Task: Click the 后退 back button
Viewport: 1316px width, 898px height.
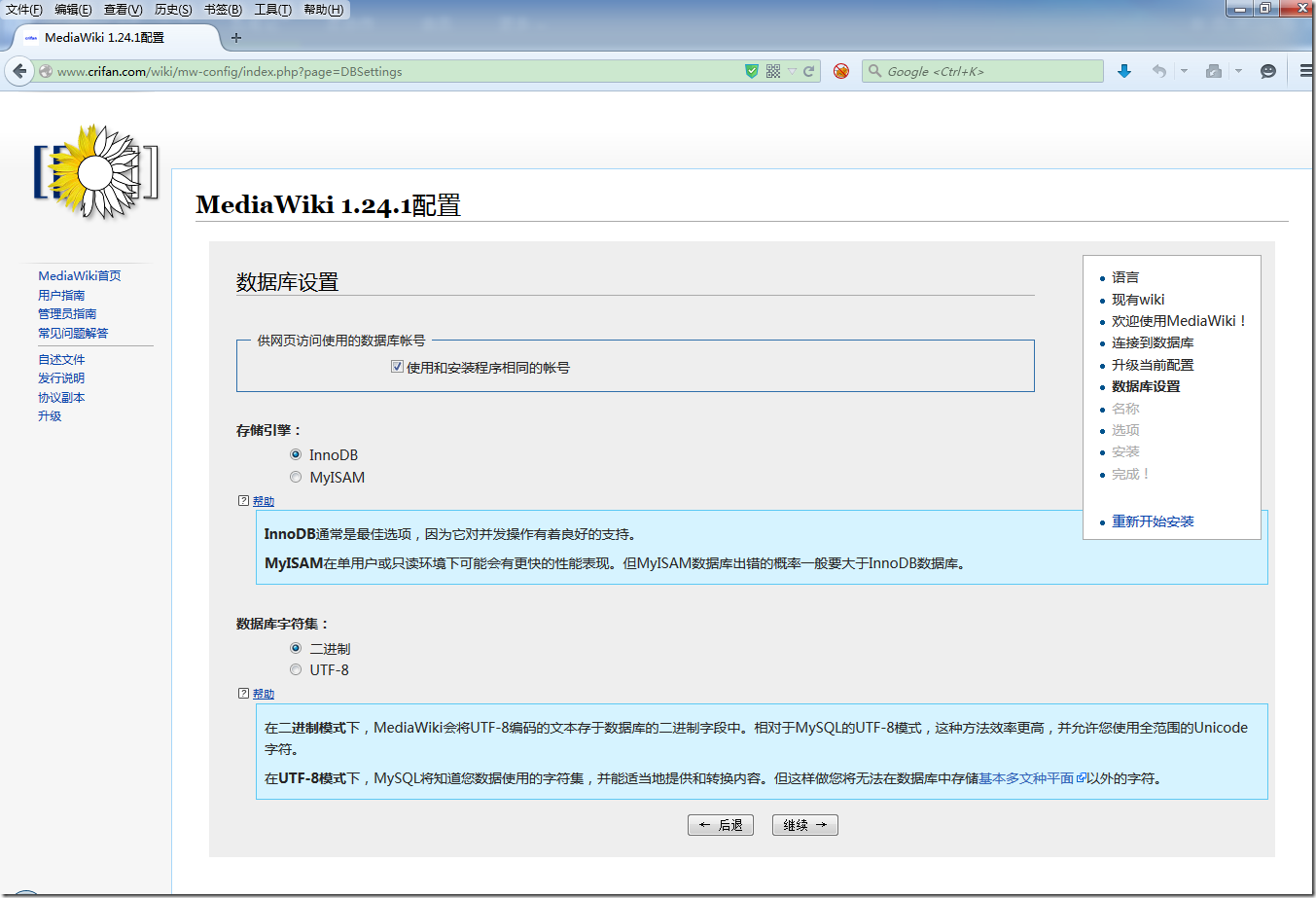Action: click(721, 825)
